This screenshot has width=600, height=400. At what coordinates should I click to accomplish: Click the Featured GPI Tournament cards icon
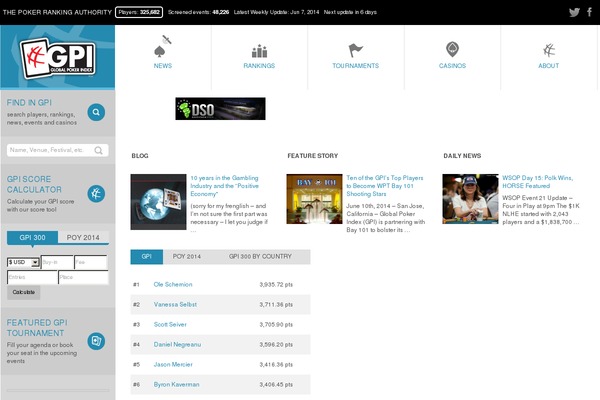(96, 341)
